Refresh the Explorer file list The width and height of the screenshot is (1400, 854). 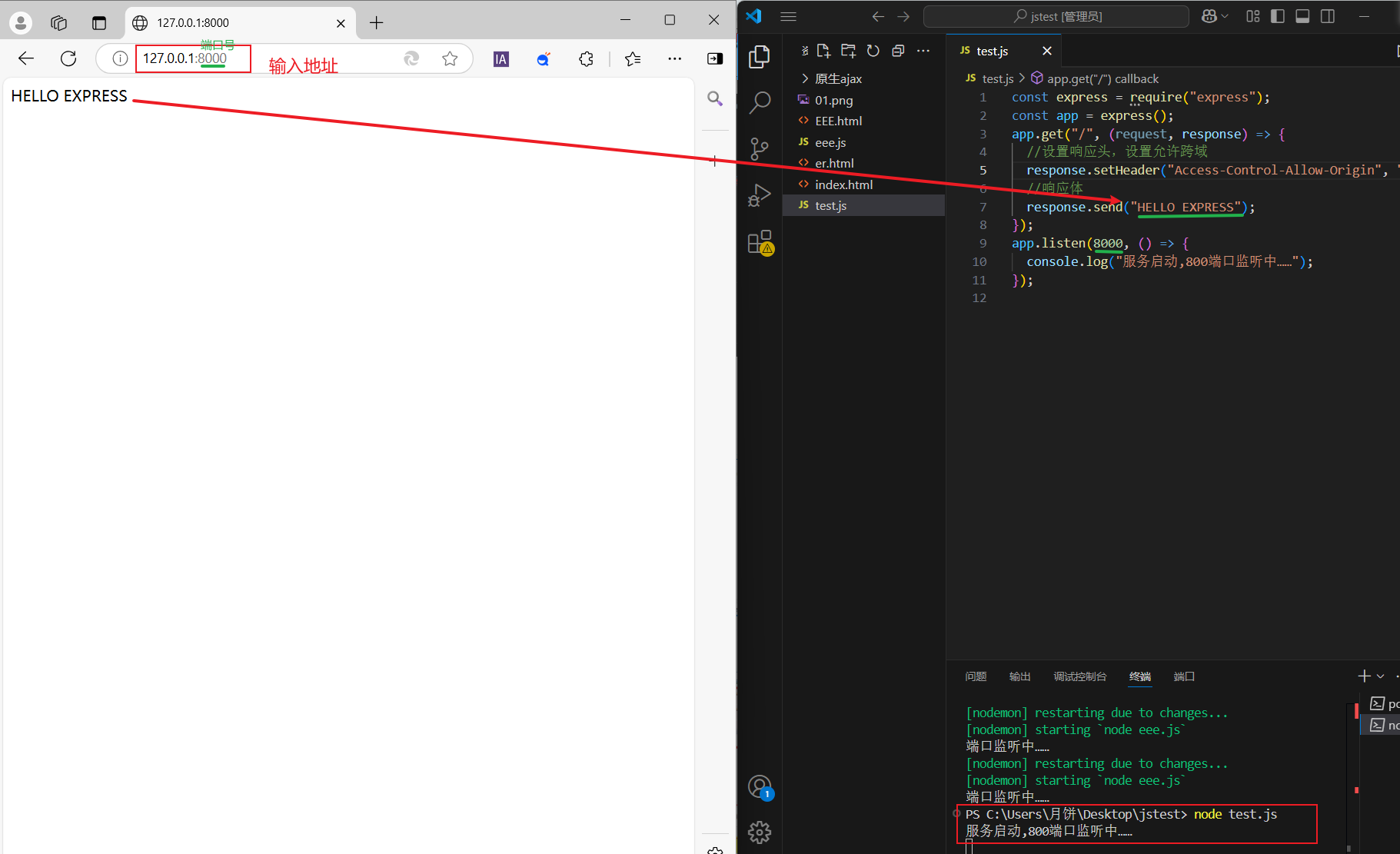click(873, 51)
